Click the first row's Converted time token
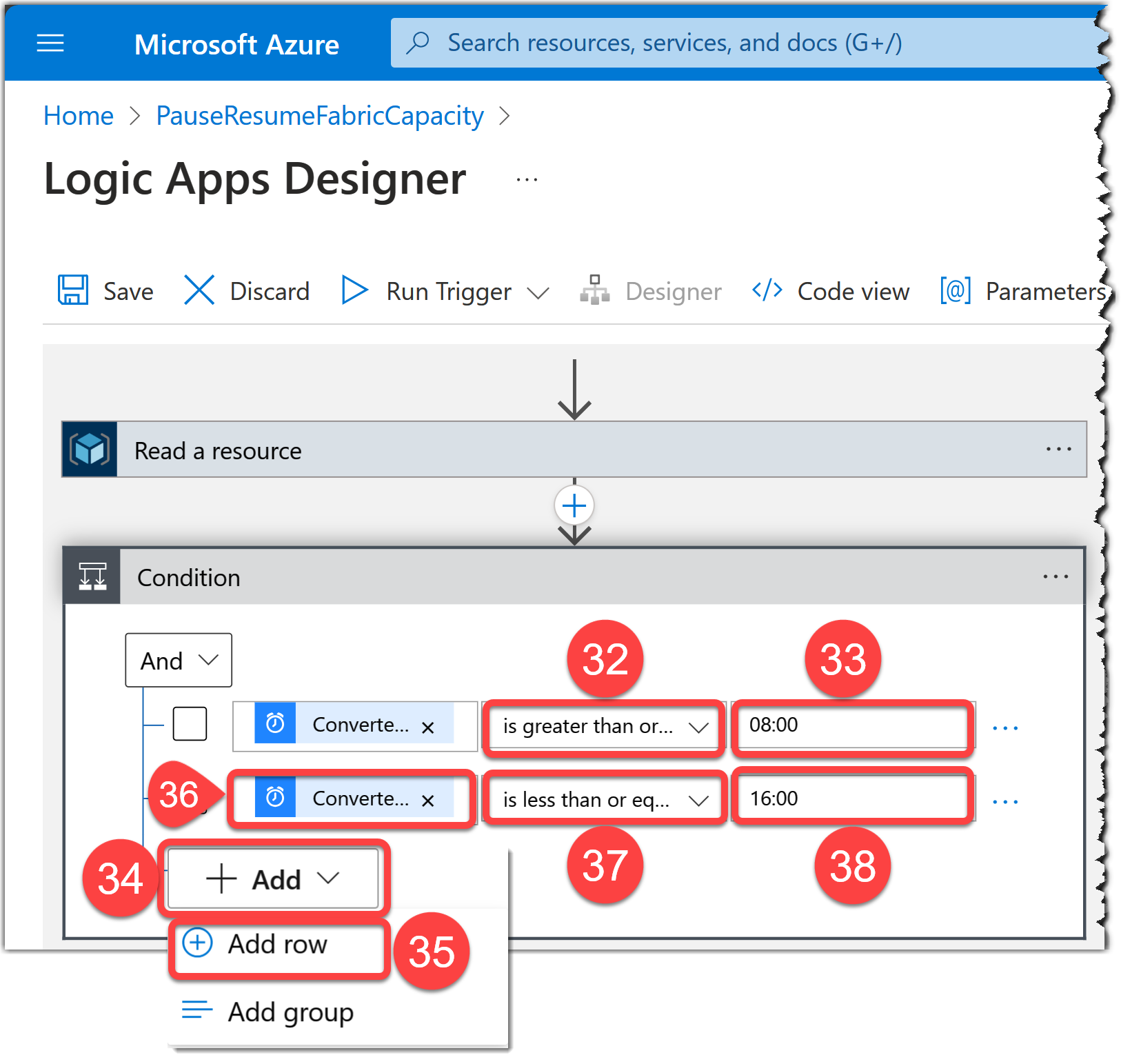This screenshot has width=1121, height=1064. coord(354,724)
